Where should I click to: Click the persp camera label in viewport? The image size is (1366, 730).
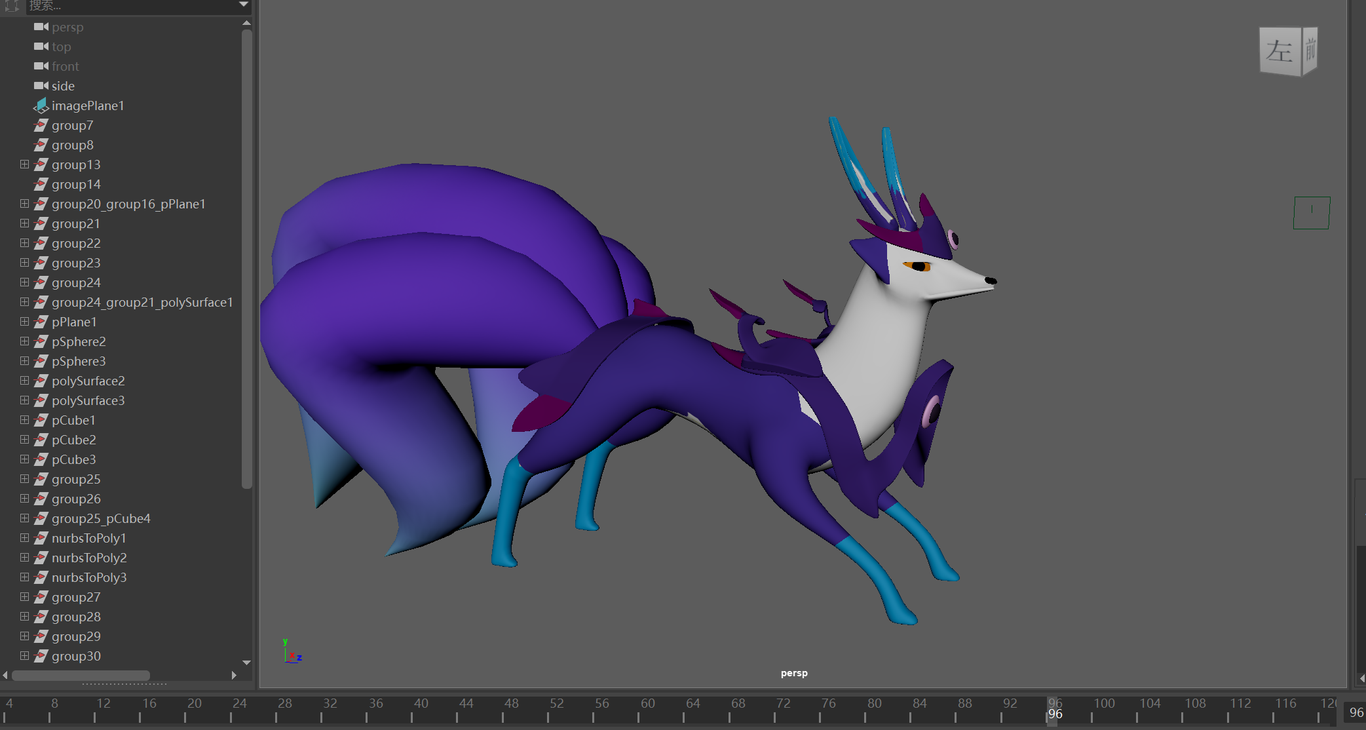[x=794, y=673]
